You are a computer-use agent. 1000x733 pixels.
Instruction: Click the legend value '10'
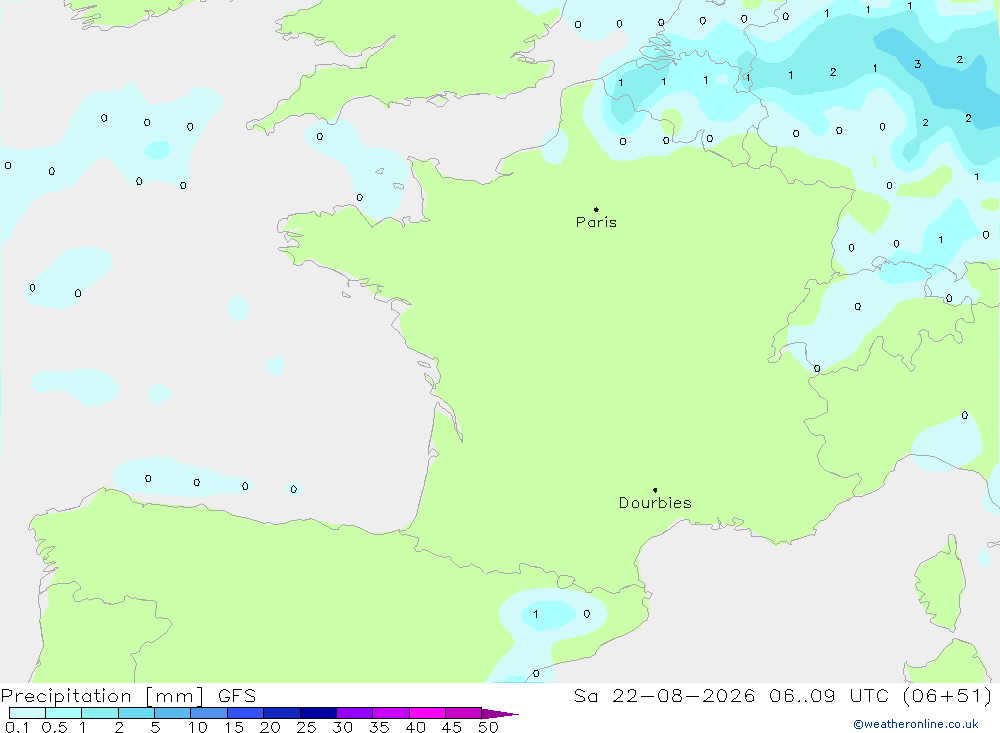[198, 727]
